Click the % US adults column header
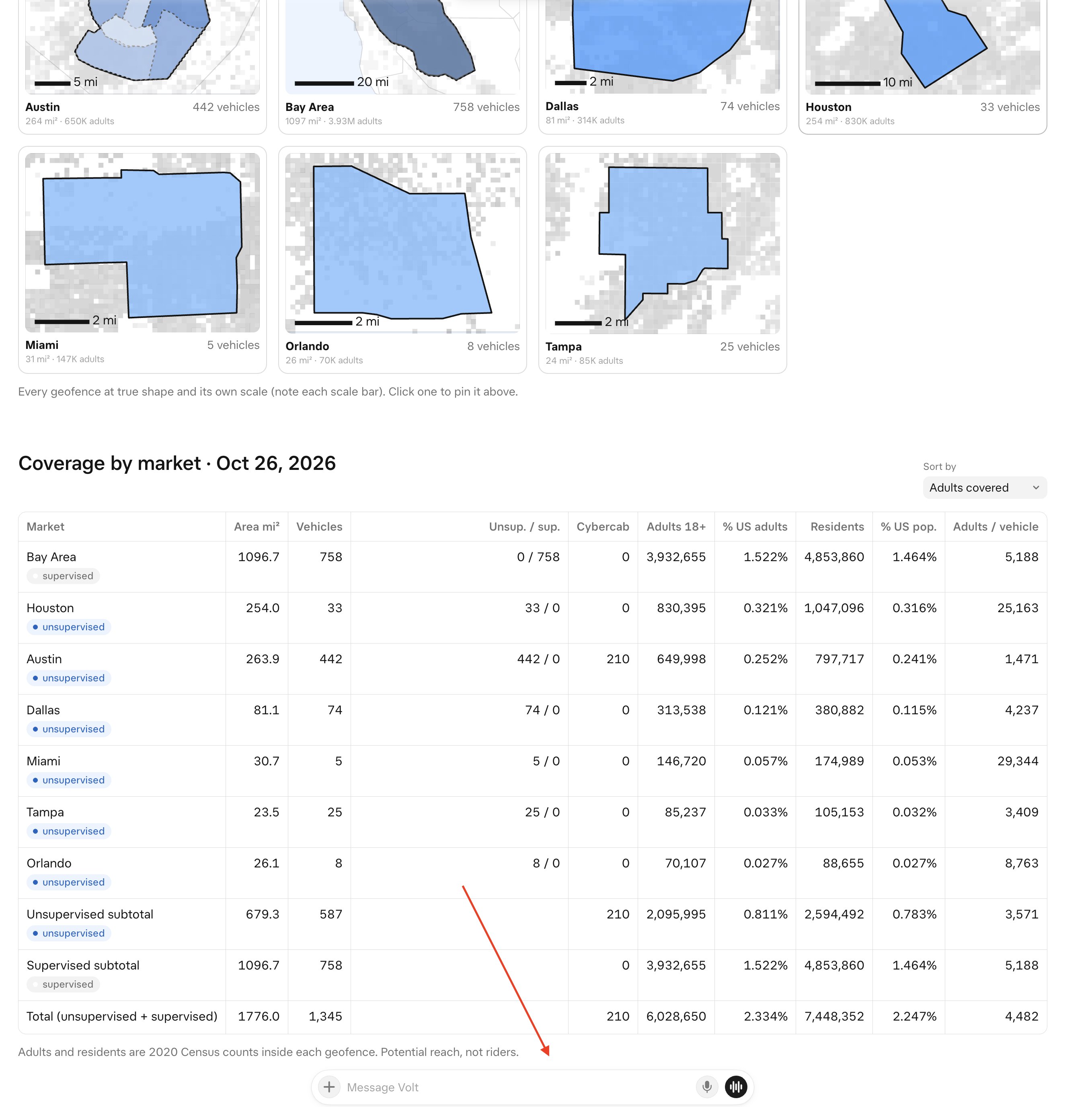 [755, 527]
